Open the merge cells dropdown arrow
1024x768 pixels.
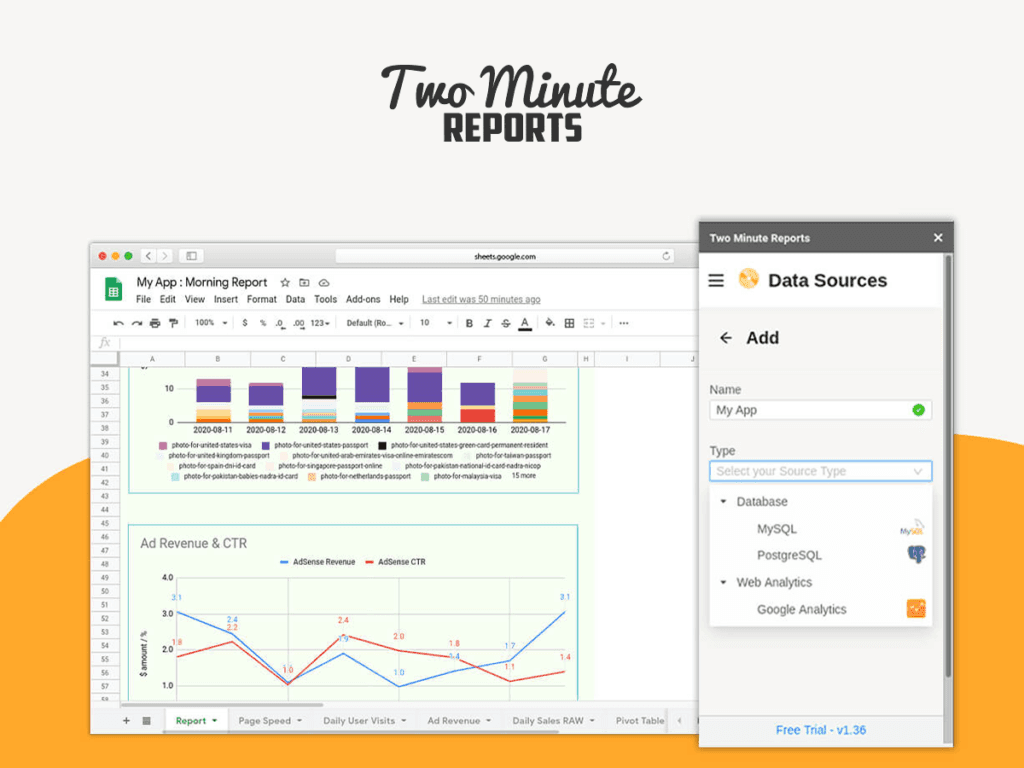(603, 323)
